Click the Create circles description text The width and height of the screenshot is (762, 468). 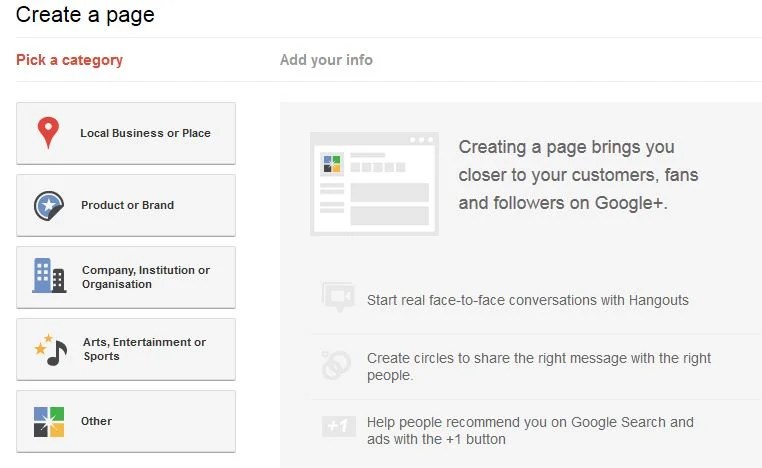(539, 366)
